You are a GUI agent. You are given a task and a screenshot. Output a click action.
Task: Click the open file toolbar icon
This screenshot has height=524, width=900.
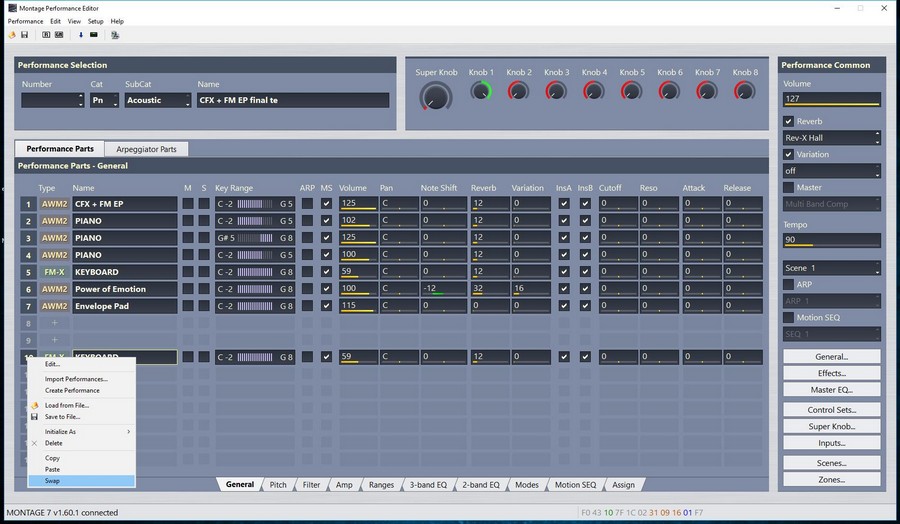click(12, 35)
